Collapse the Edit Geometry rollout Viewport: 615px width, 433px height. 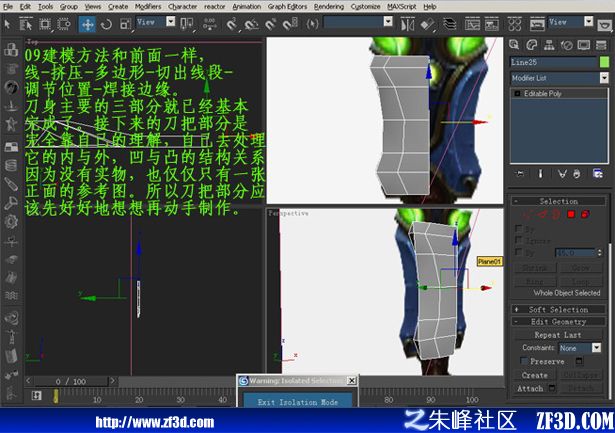pyautogui.click(x=559, y=322)
